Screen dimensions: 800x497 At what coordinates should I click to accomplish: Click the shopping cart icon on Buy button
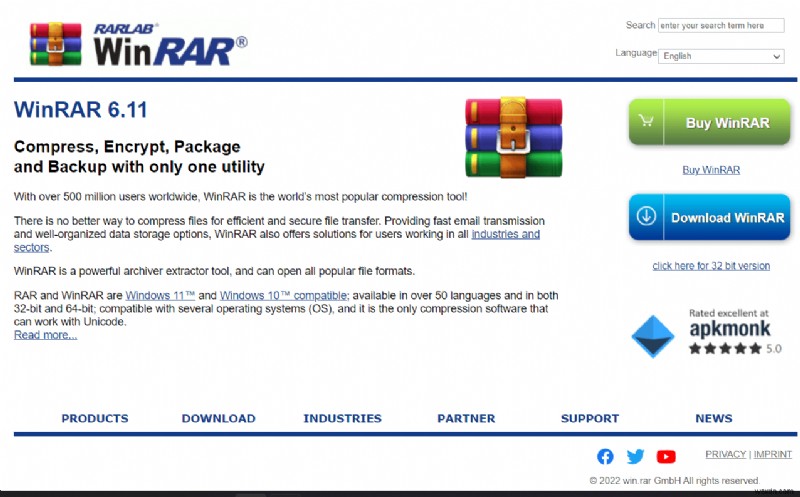pyautogui.click(x=646, y=121)
